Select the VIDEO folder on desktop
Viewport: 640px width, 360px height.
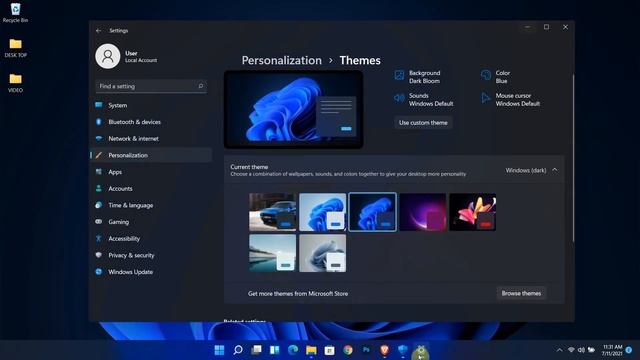point(16,83)
